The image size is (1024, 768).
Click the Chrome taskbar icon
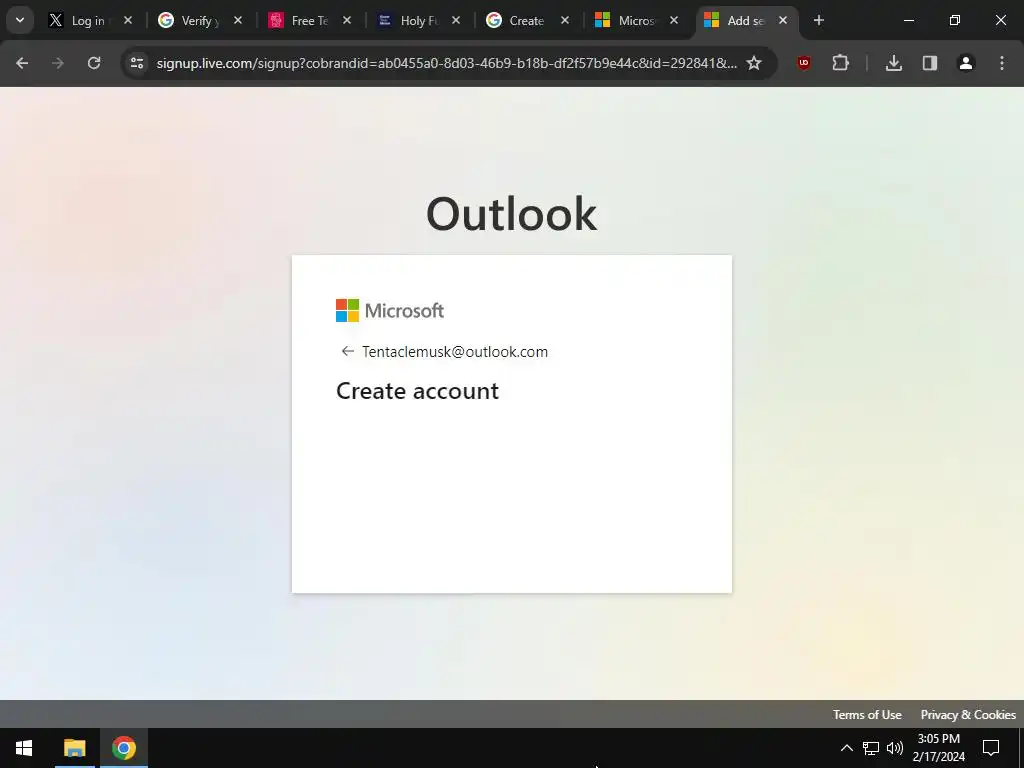point(123,748)
